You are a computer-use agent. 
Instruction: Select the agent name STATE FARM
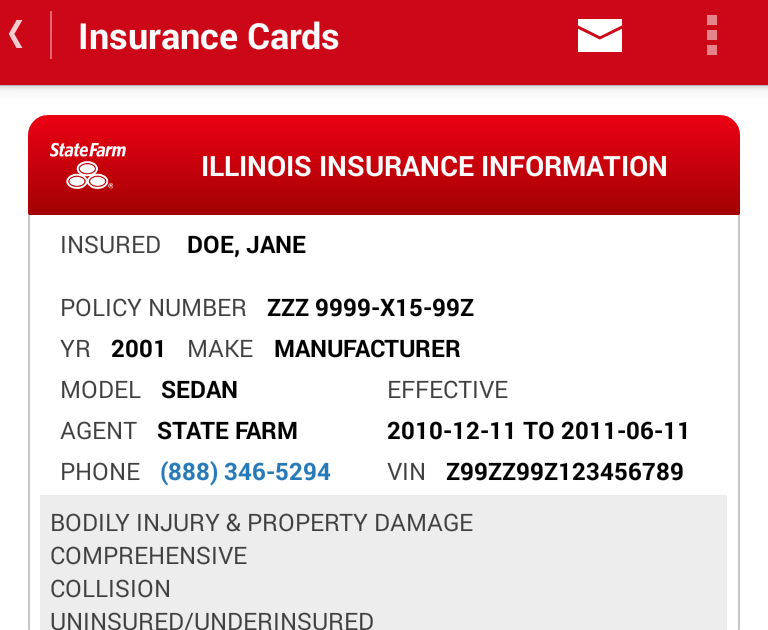227,431
